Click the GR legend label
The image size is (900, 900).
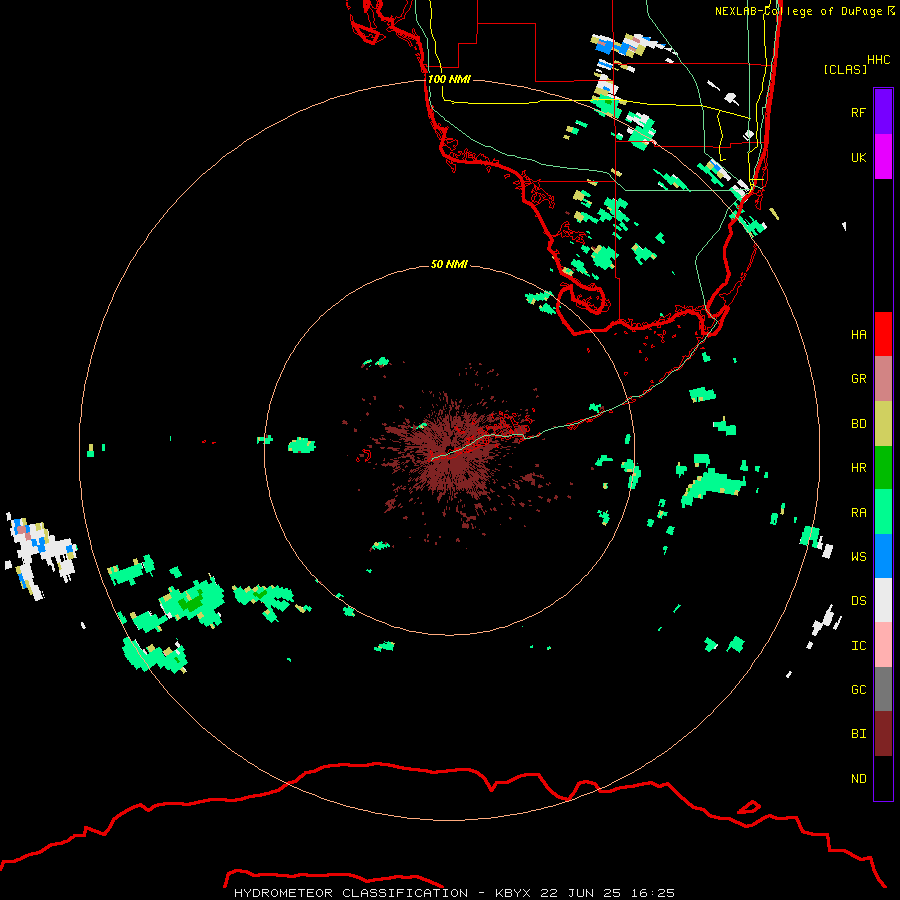(858, 379)
